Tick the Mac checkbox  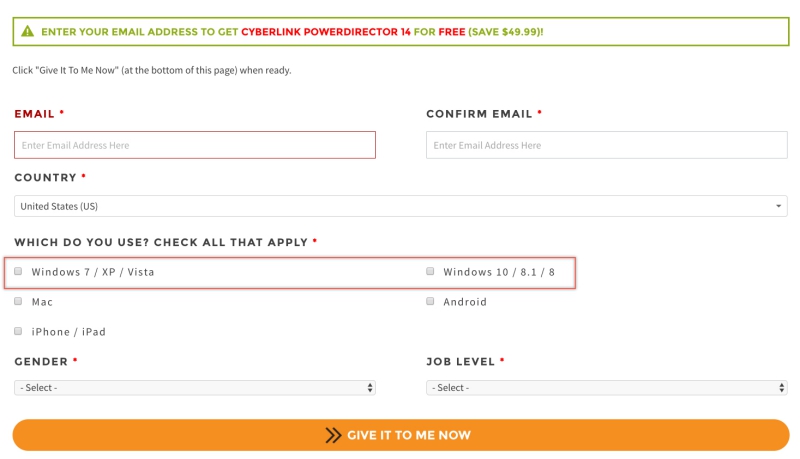tap(18, 301)
